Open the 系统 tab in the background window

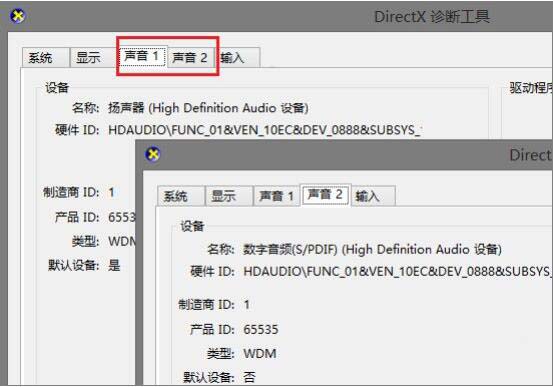[x=46, y=57]
